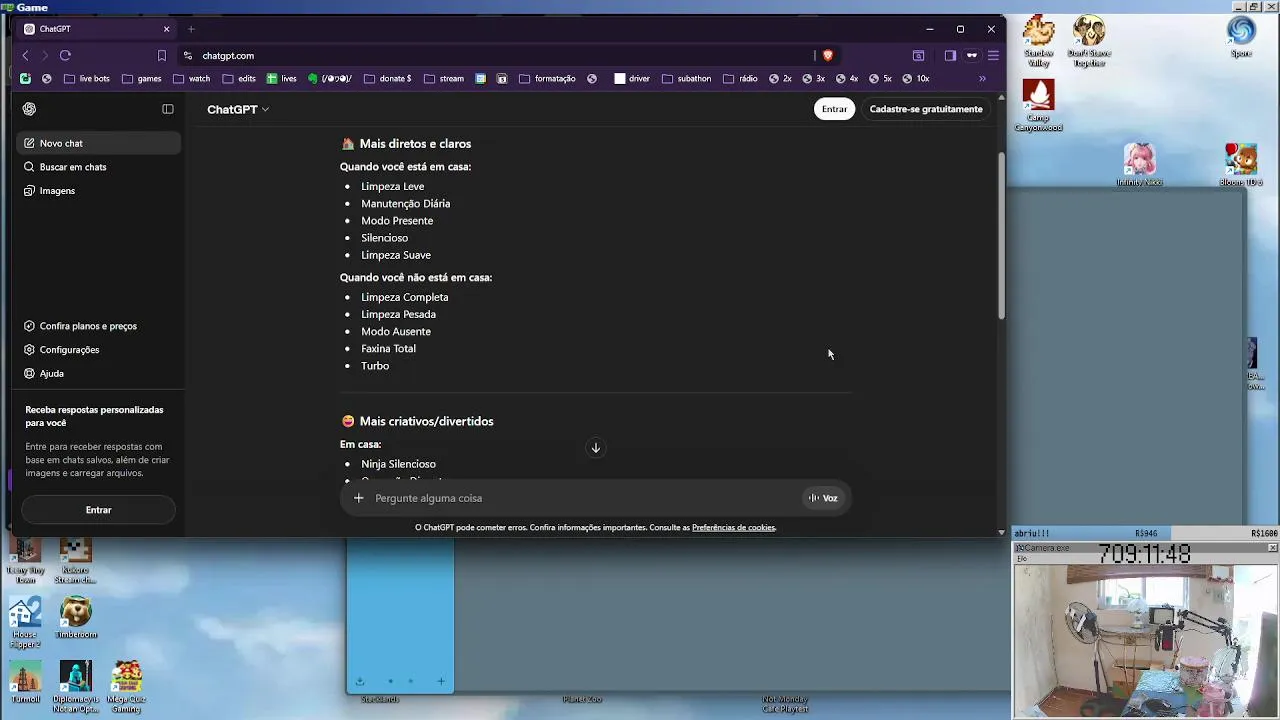Click Cadastre-se gratuitamente

point(926,109)
